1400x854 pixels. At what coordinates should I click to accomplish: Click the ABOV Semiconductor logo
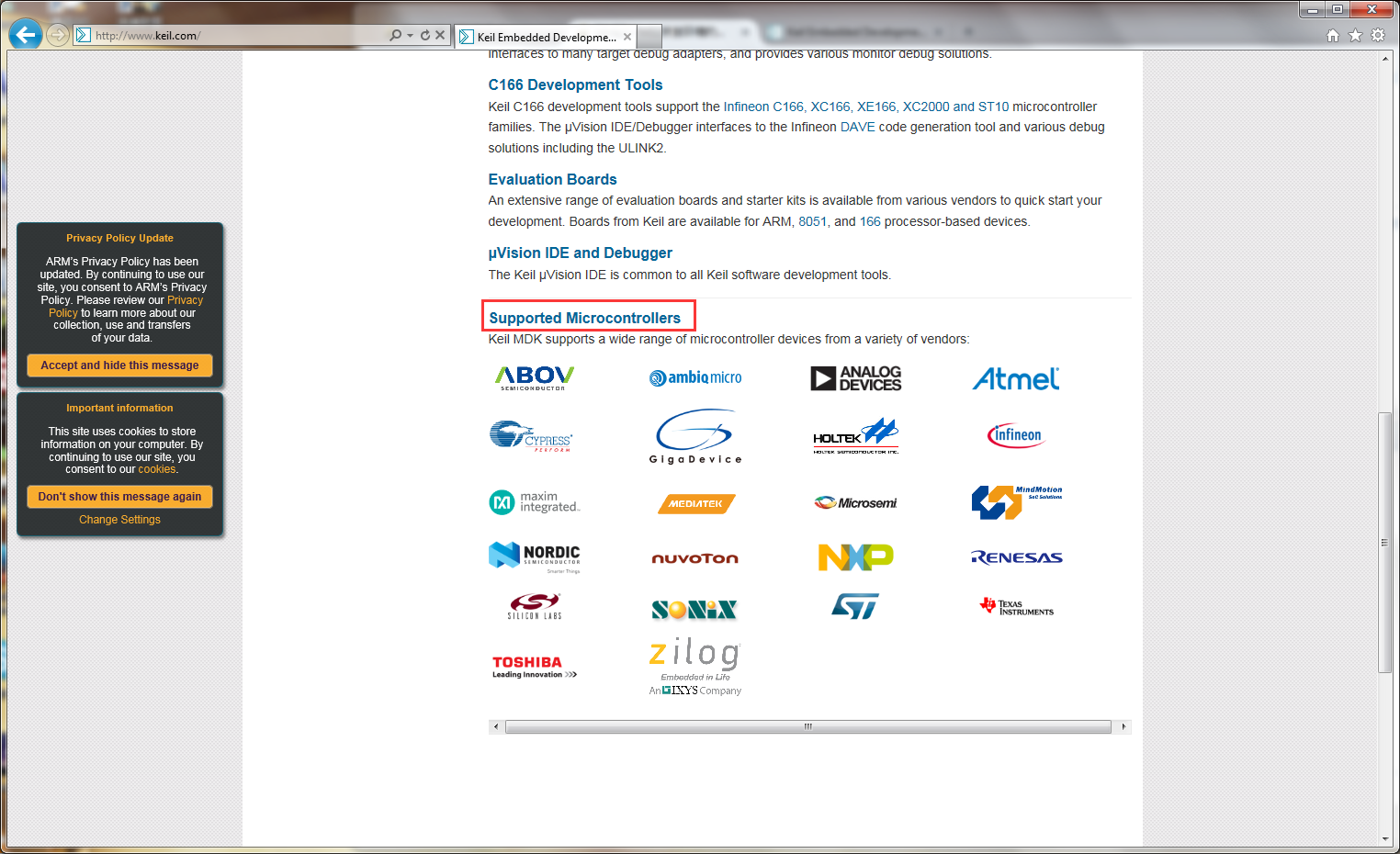(535, 377)
